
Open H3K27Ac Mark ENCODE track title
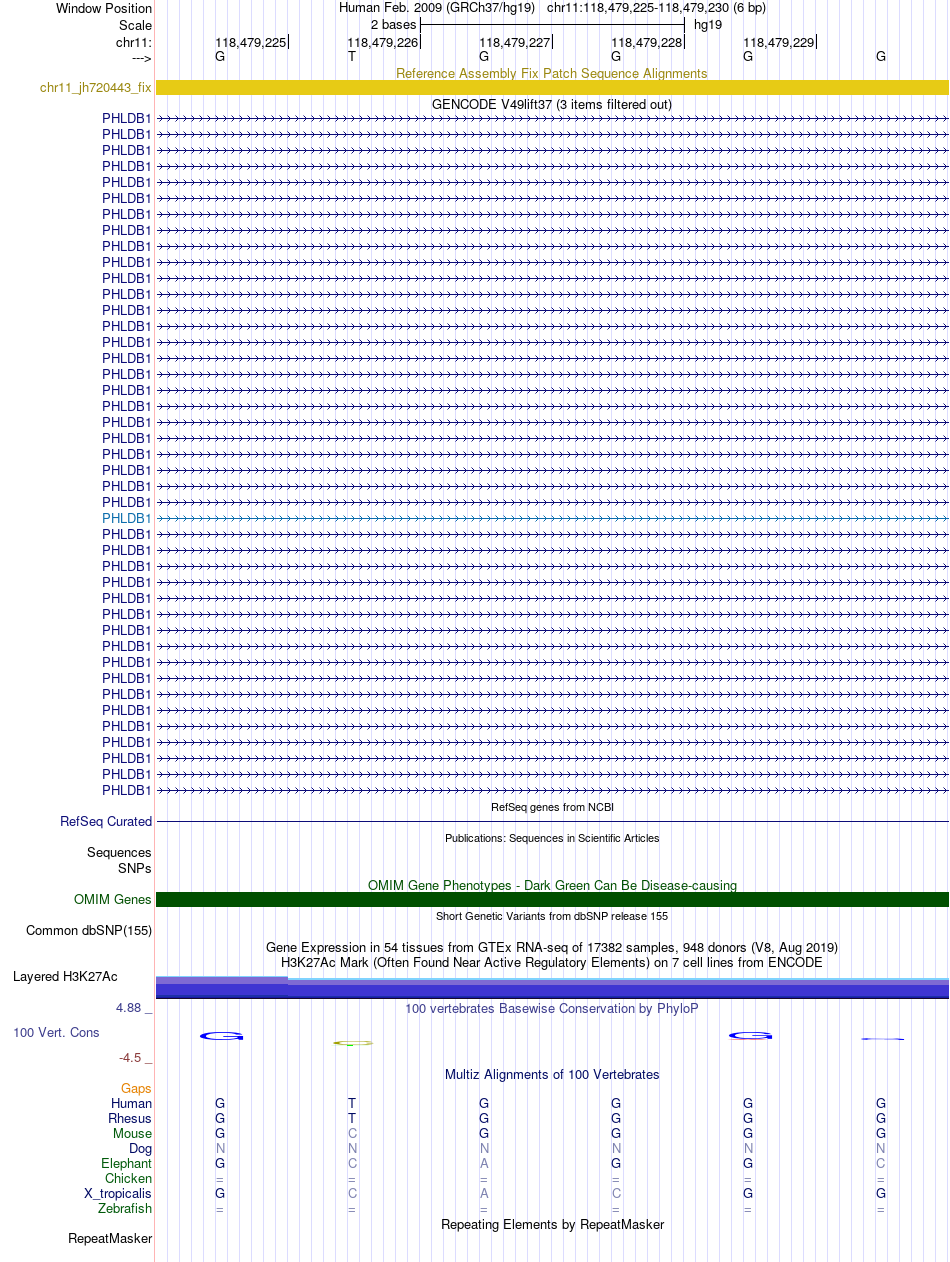tap(552, 962)
